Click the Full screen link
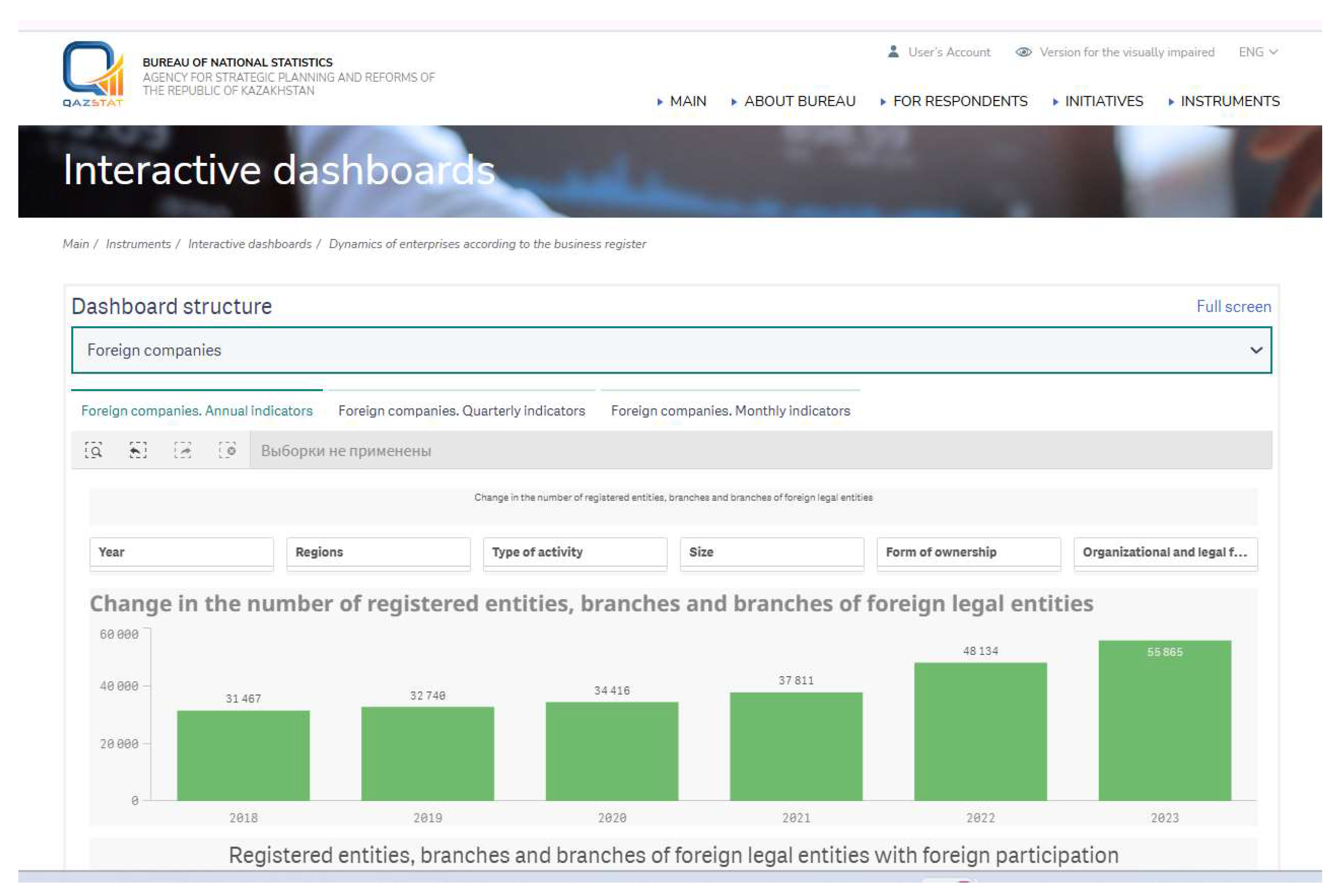 click(1233, 306)
